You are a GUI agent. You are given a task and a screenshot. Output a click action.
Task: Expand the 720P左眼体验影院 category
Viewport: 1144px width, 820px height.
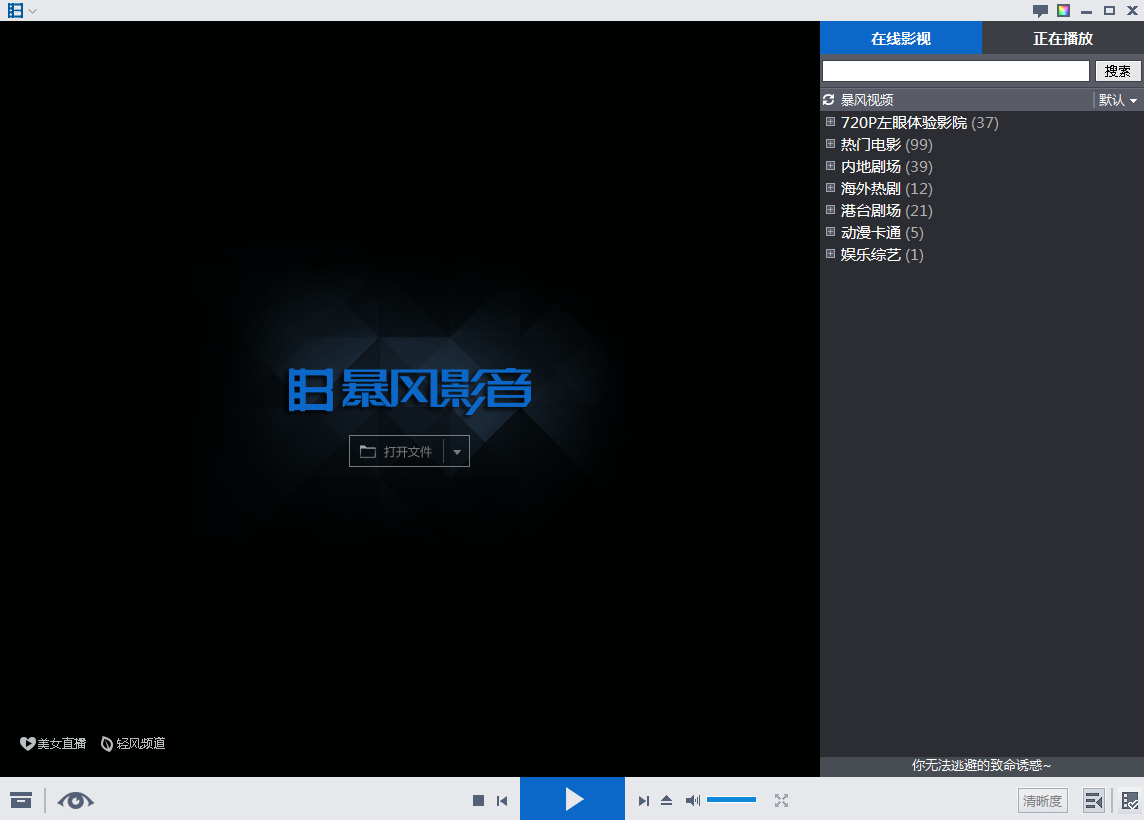point(830,122)
